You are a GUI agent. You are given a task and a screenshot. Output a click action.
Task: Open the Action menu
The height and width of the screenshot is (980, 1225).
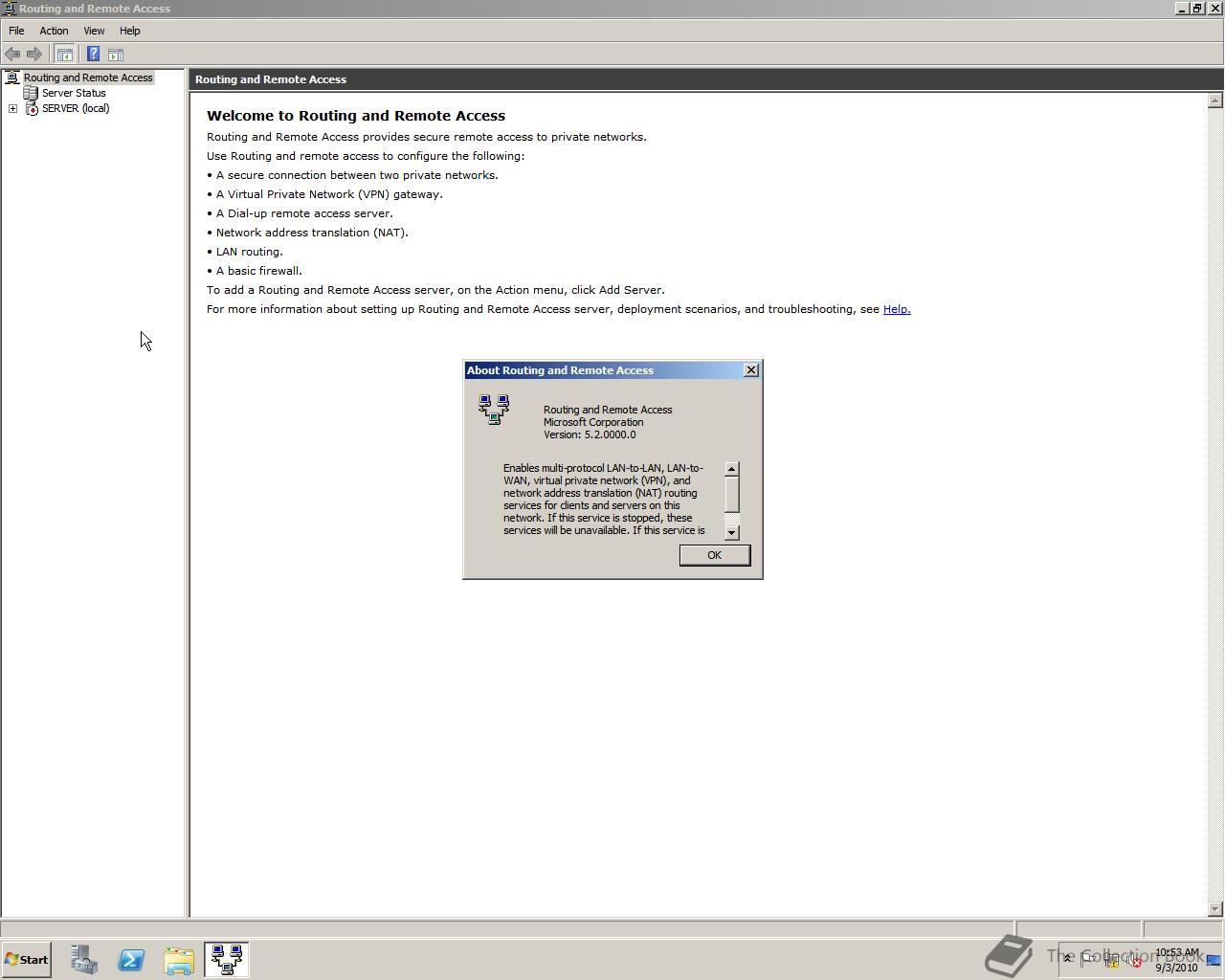click(54, 31)
